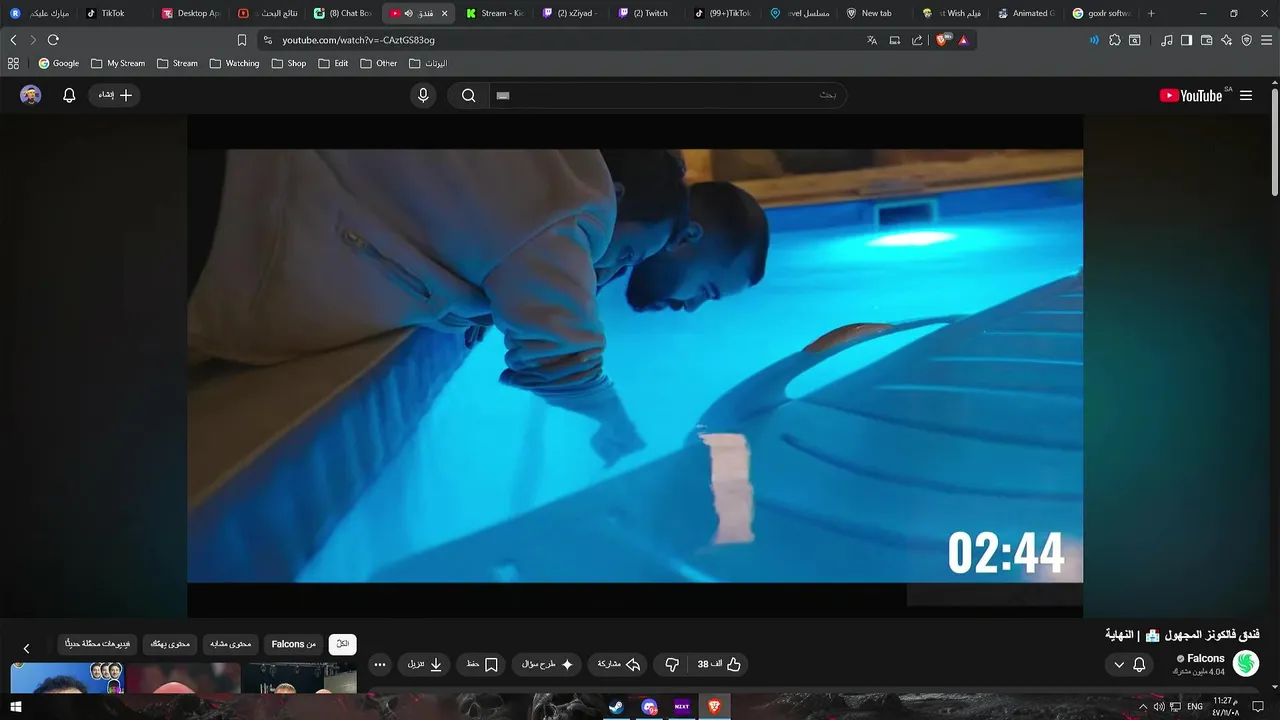Open the system volume tray icon

(x=1160, y=707)
